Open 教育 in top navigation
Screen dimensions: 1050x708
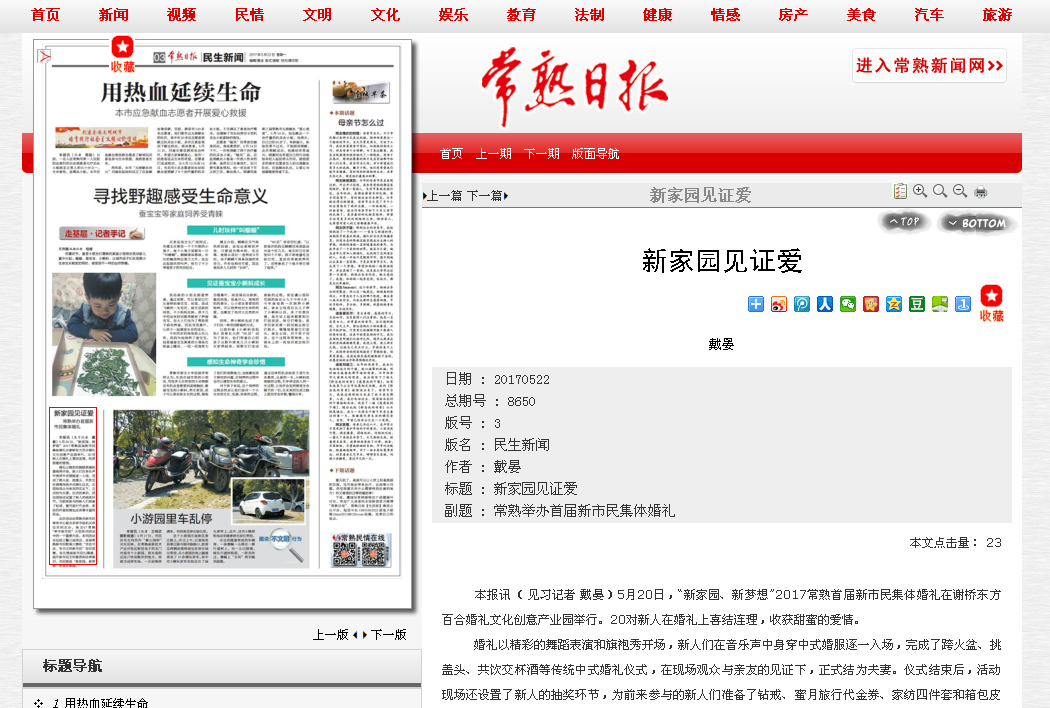pos(521,15)
